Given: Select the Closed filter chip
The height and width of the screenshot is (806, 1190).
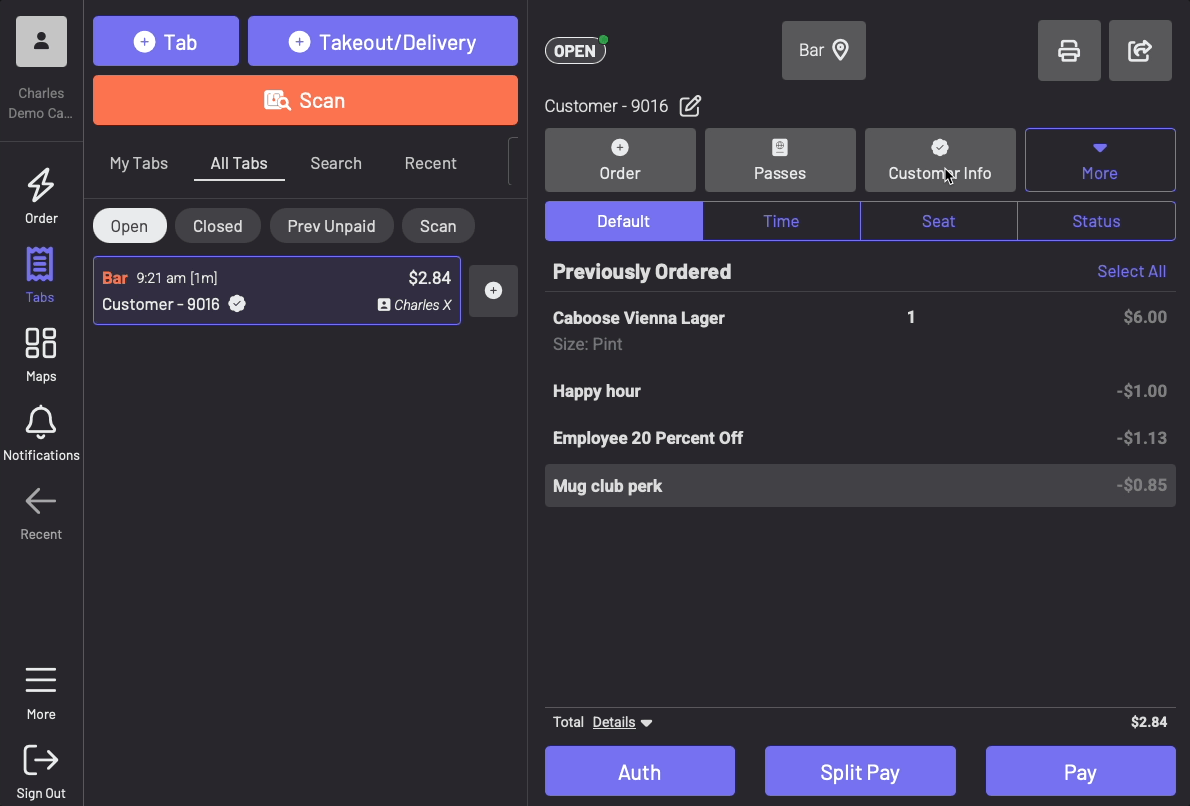Looking at the screenshot, I should tap(217, 226).
